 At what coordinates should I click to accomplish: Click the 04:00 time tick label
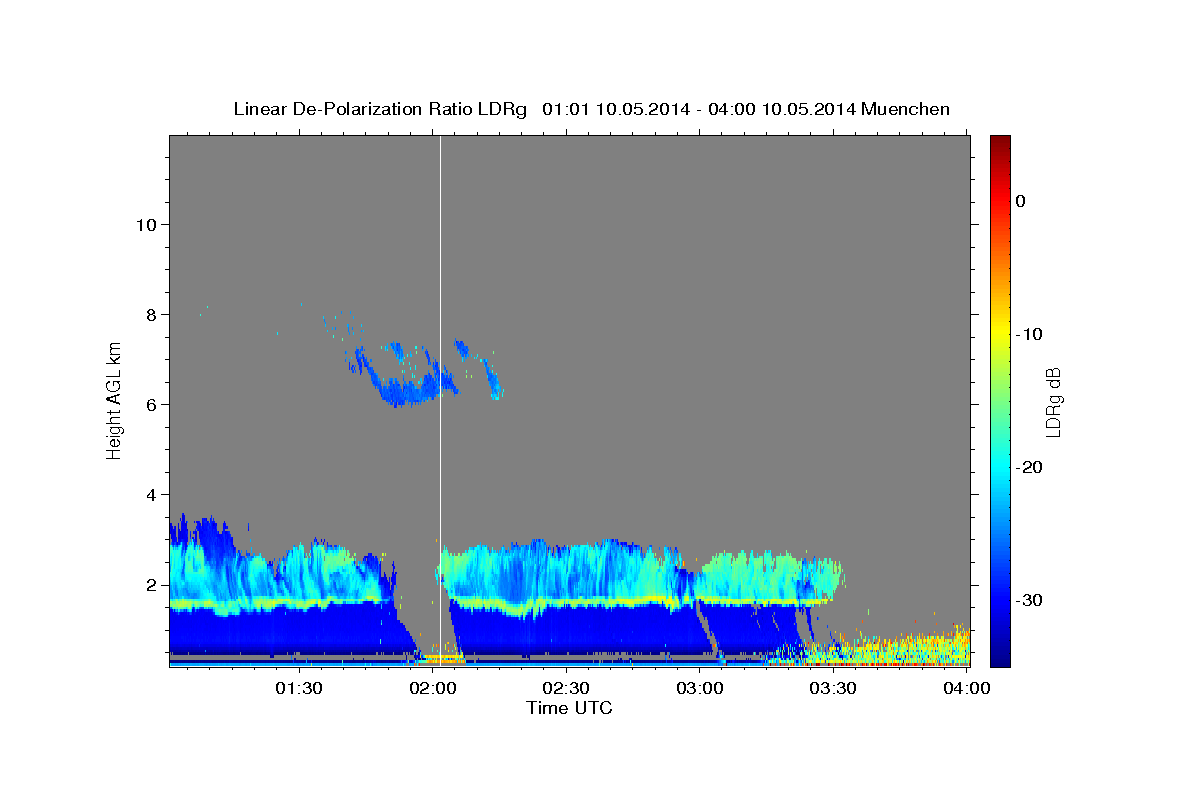point(967,688)
